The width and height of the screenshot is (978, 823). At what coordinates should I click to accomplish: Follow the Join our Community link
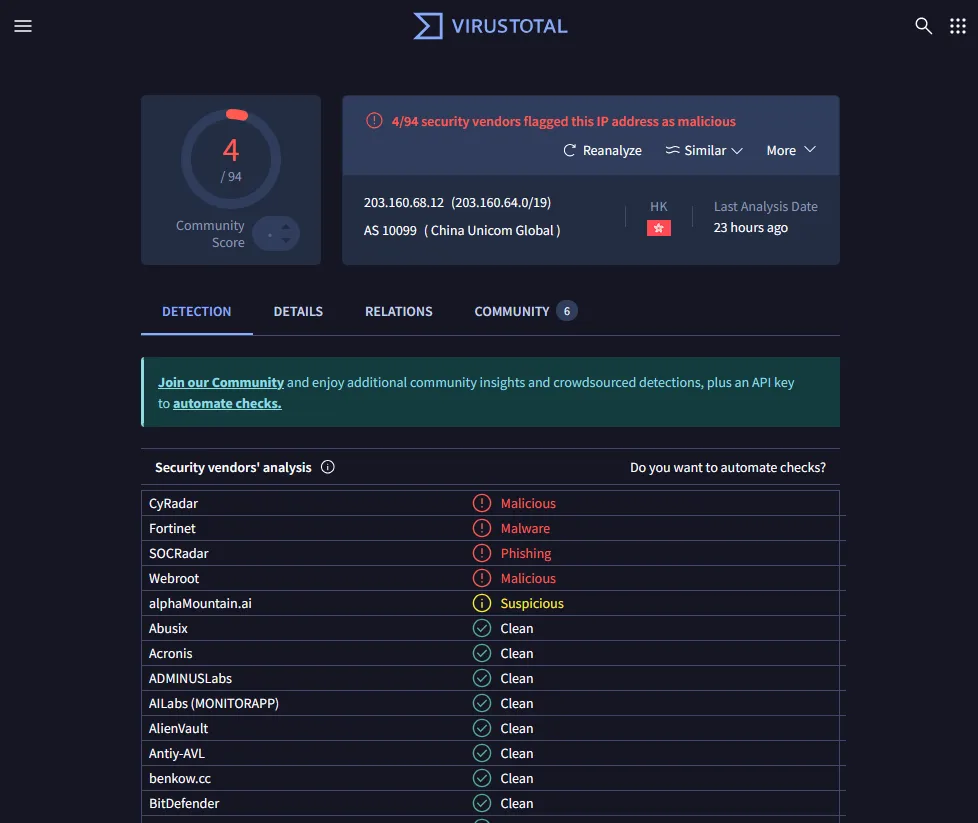pos(221,382)
